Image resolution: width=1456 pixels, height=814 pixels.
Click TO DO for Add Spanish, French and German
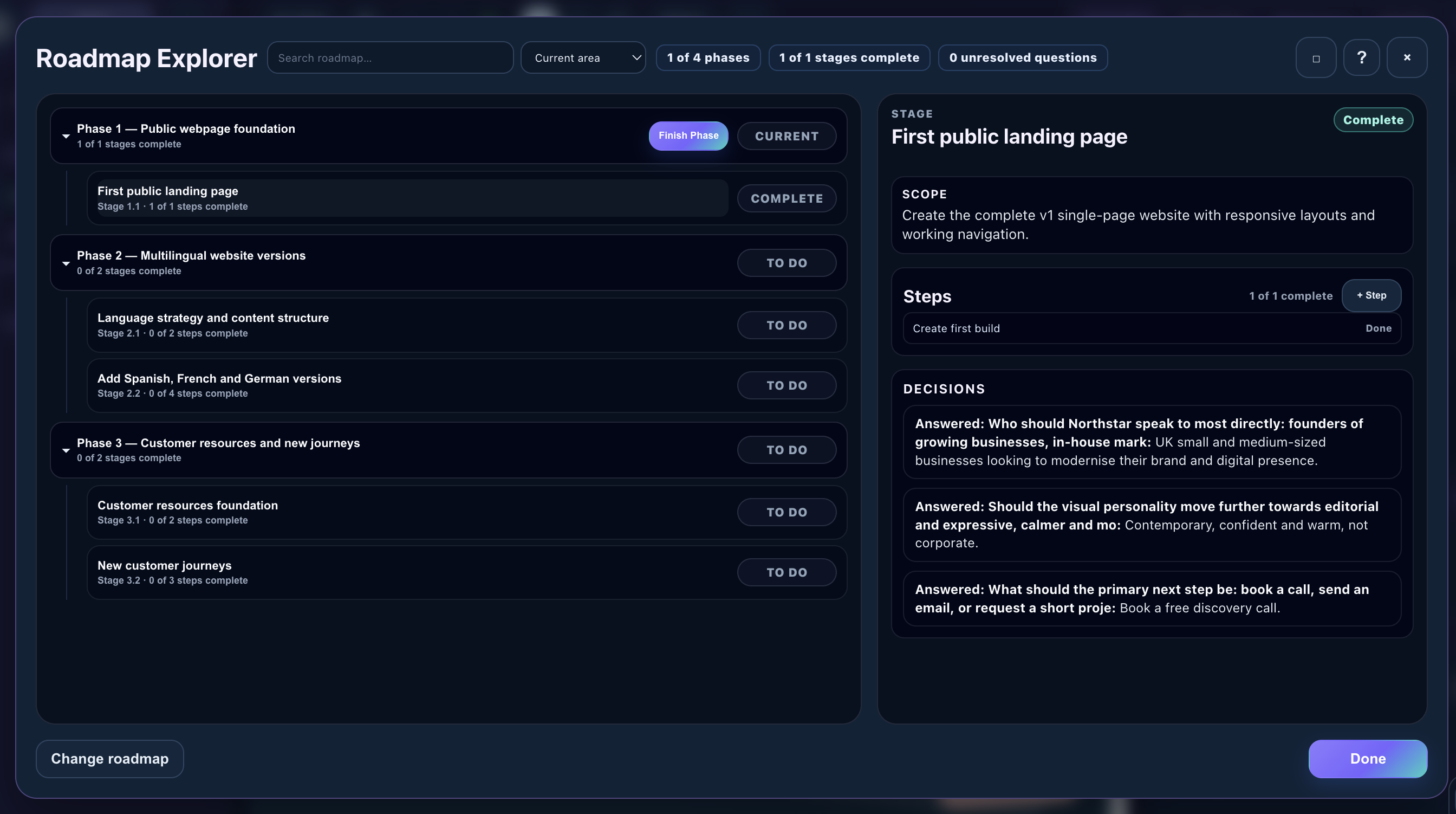click(786, 385)
